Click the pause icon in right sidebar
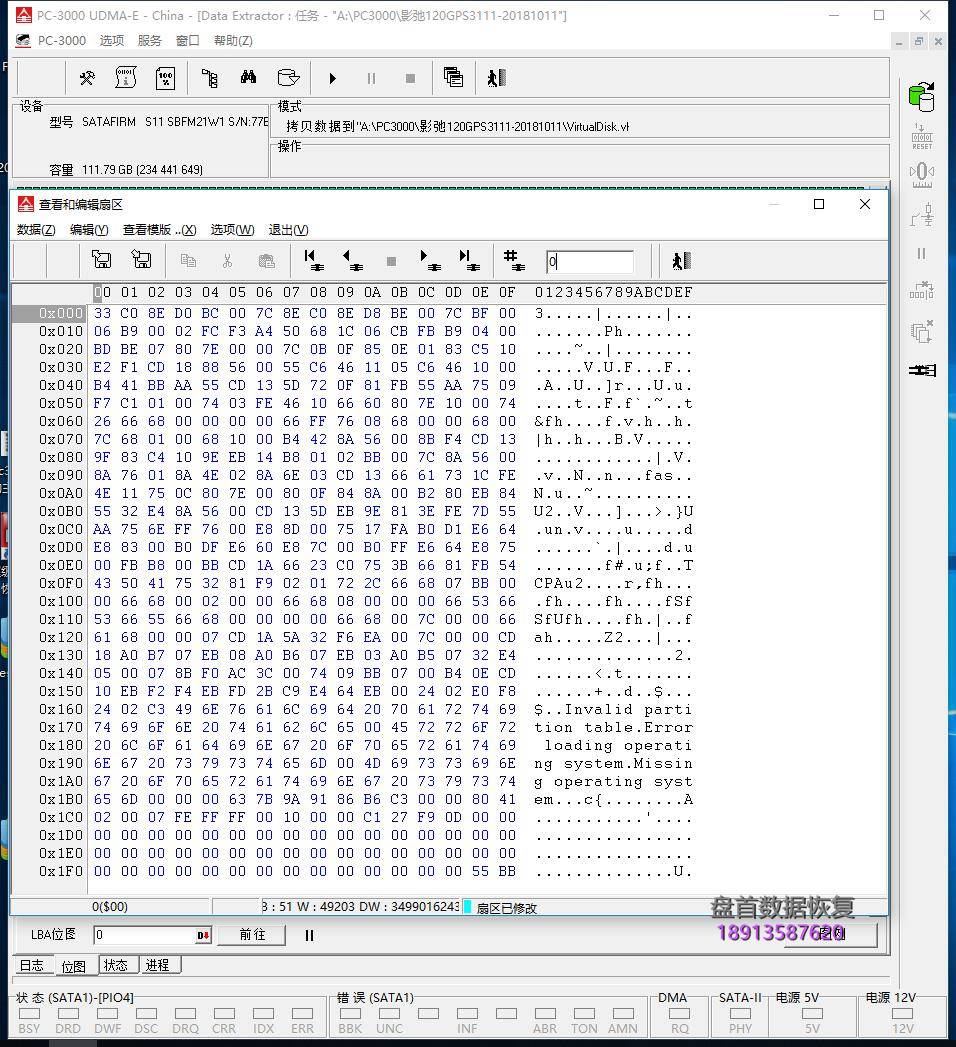Viewport: 956px width, 1047px height. click(x=921, y=254)
